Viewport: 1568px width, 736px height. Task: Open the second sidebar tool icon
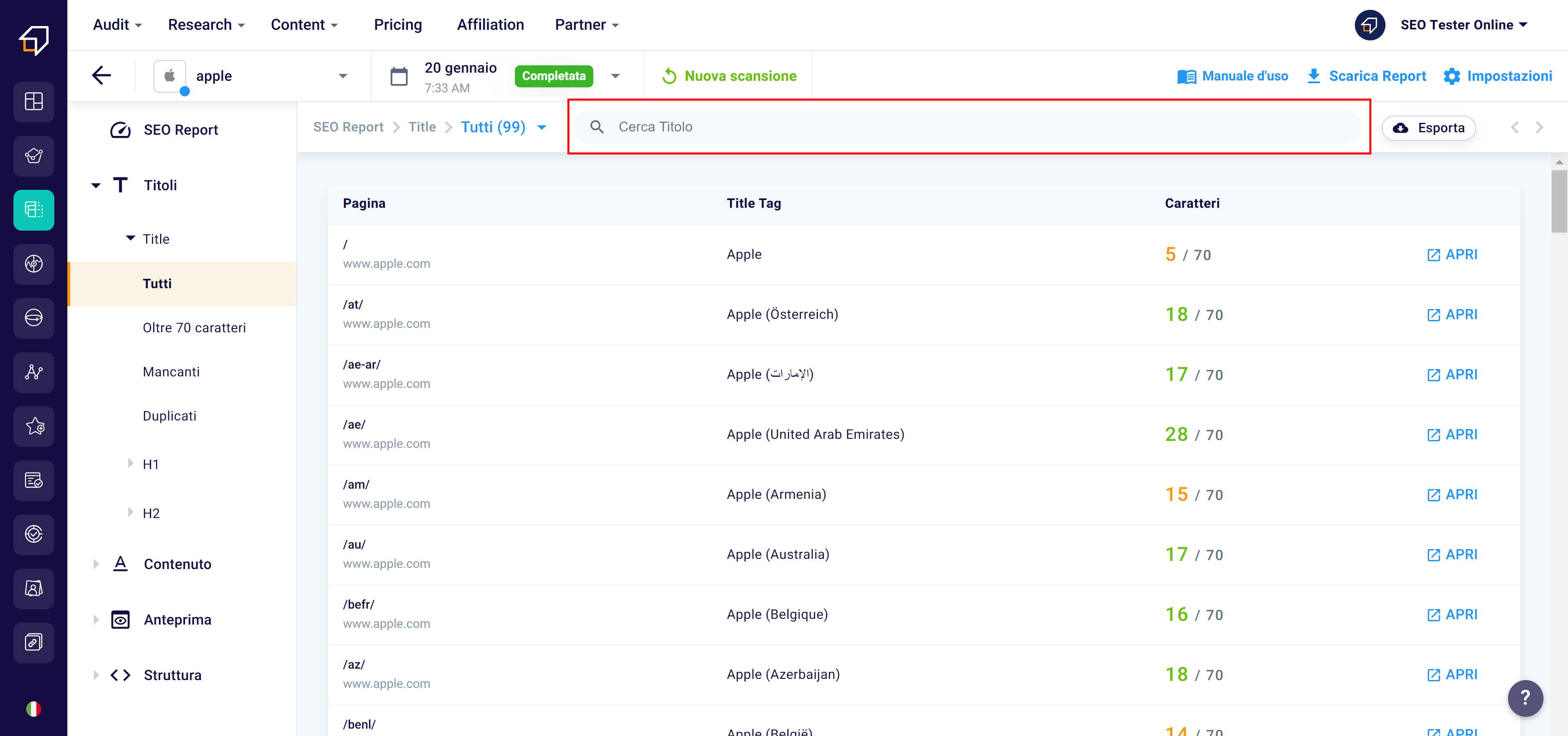[x=33, y=156]
